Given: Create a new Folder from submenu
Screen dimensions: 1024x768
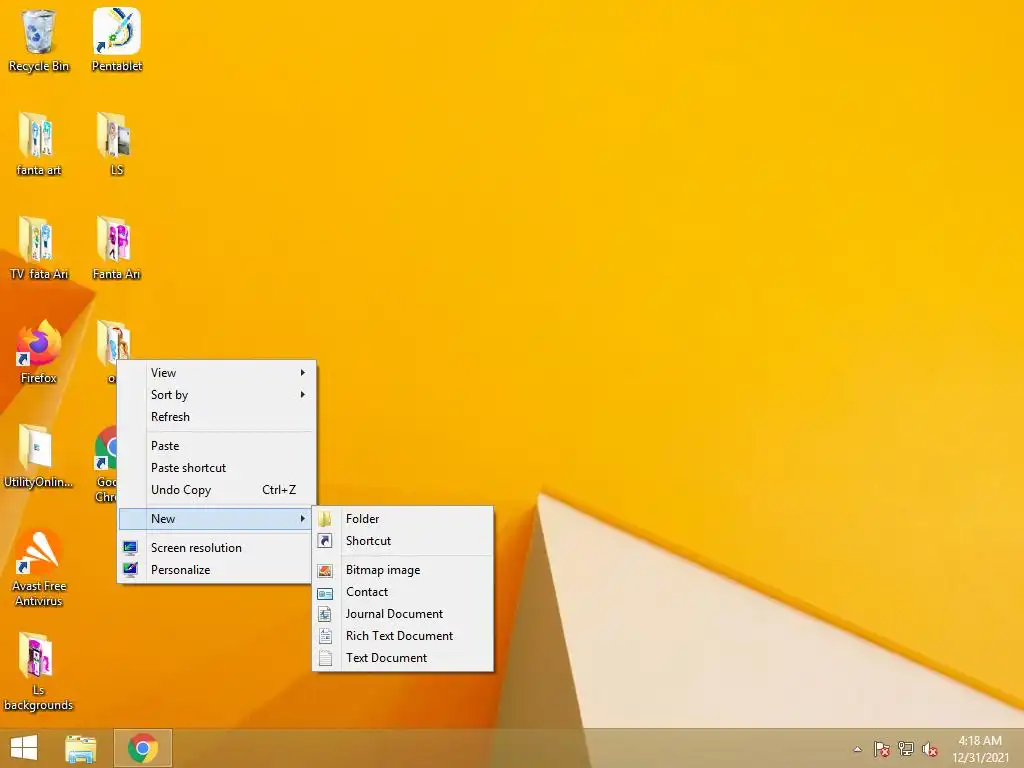Looking at the screenshot, I should click(403, 519).
